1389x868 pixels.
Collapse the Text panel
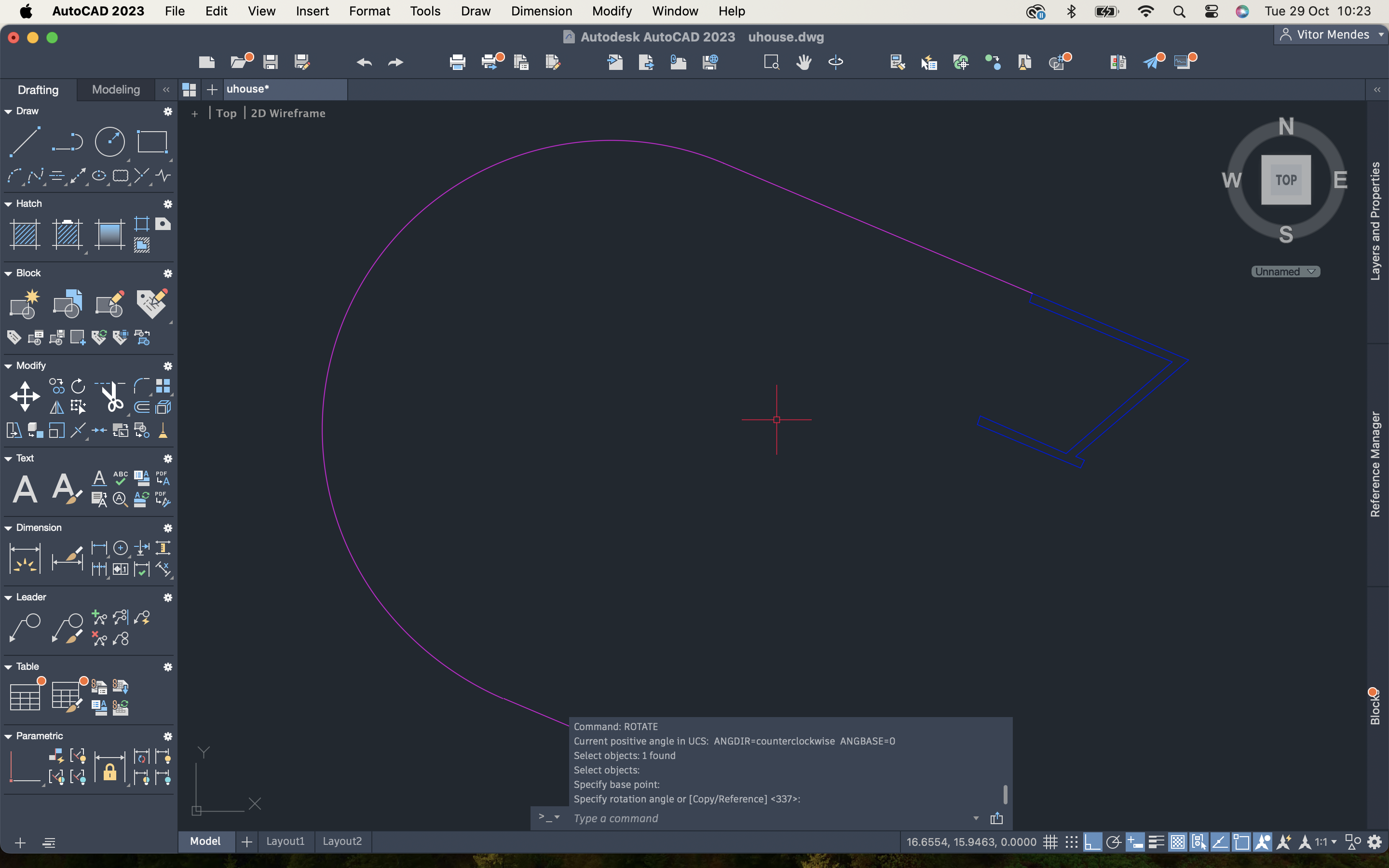tap(8, 458)
